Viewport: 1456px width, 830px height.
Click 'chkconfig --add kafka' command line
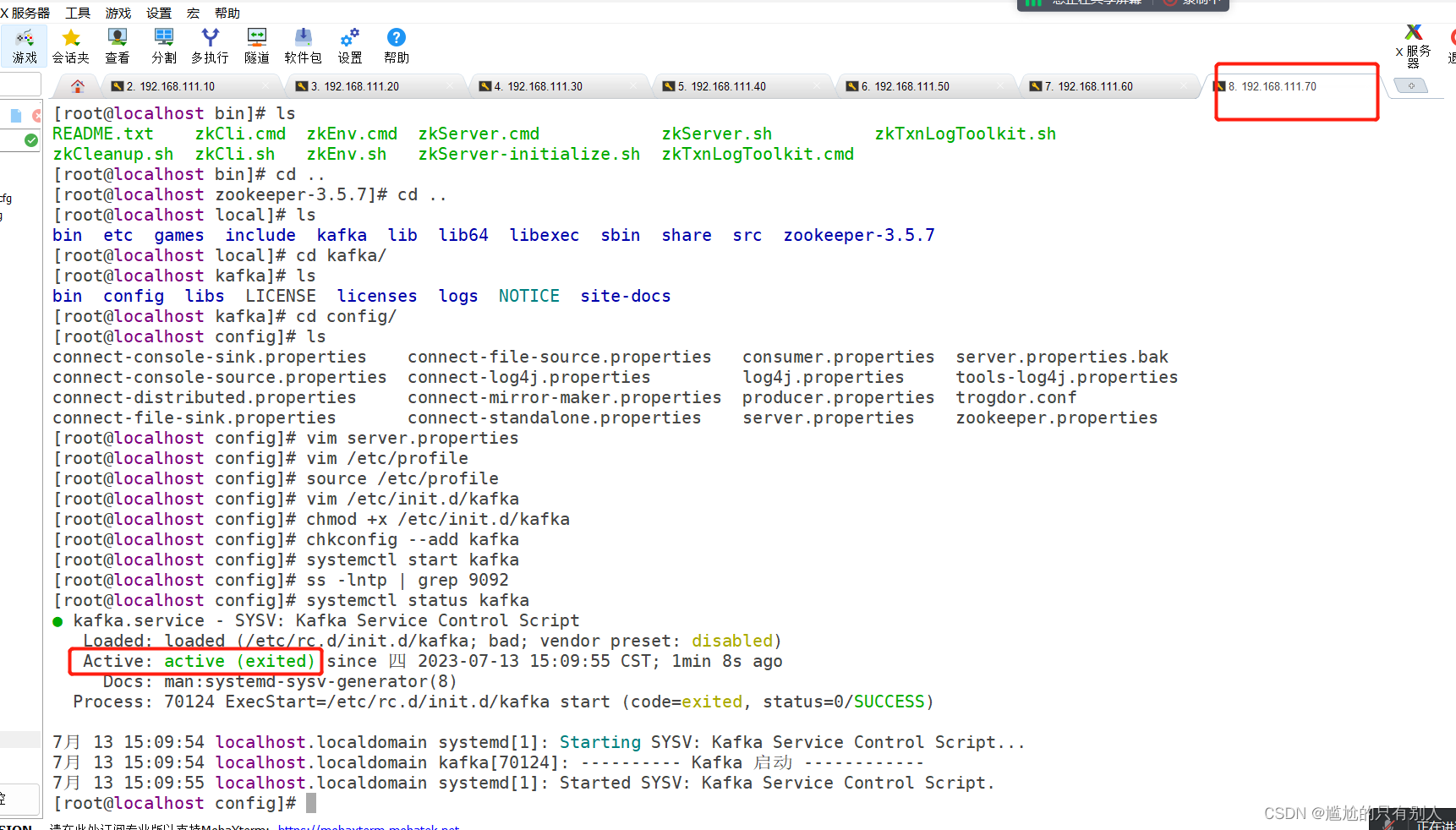coord(413,539)
